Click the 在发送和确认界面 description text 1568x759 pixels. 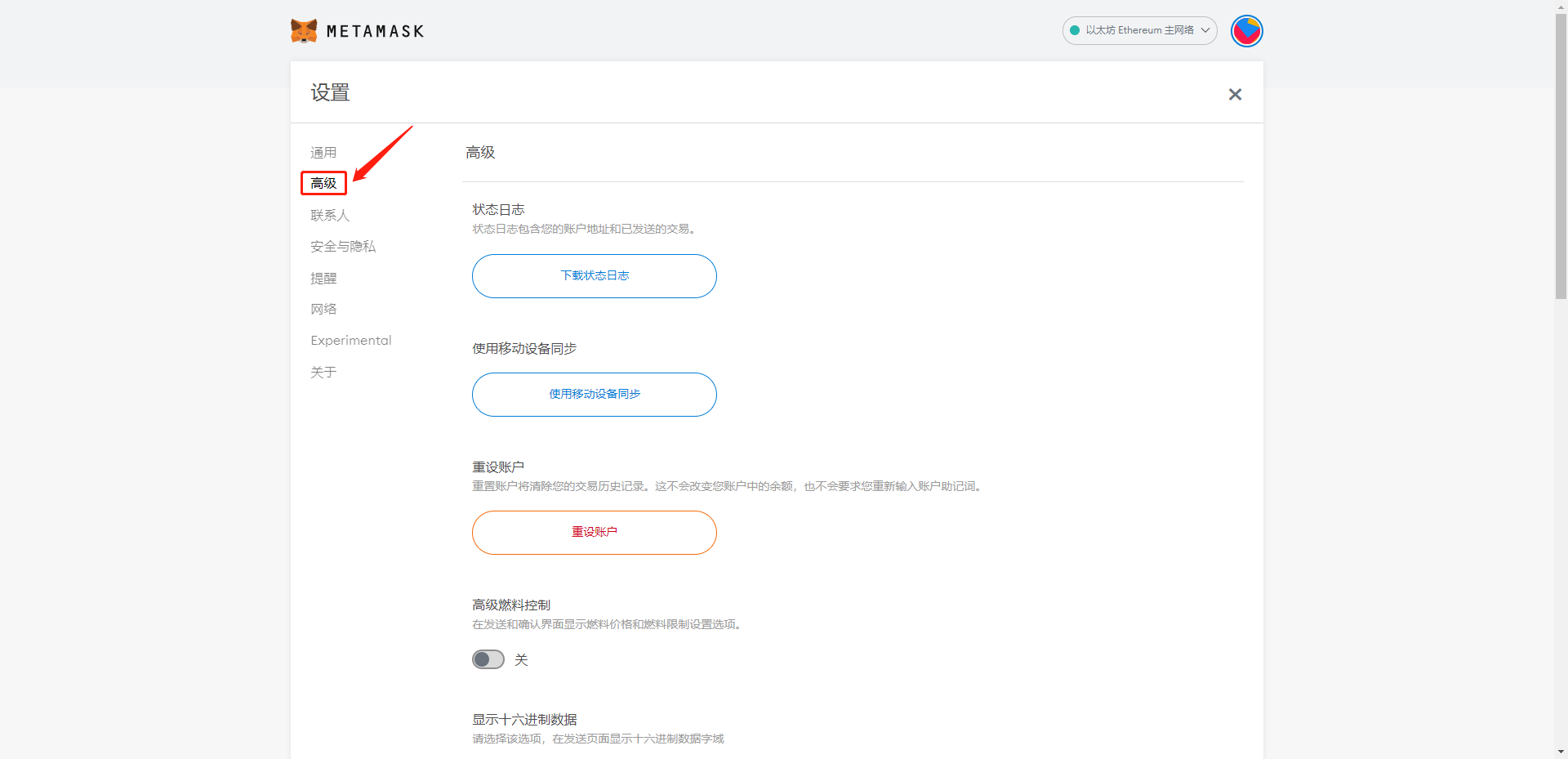click(608, 625)
